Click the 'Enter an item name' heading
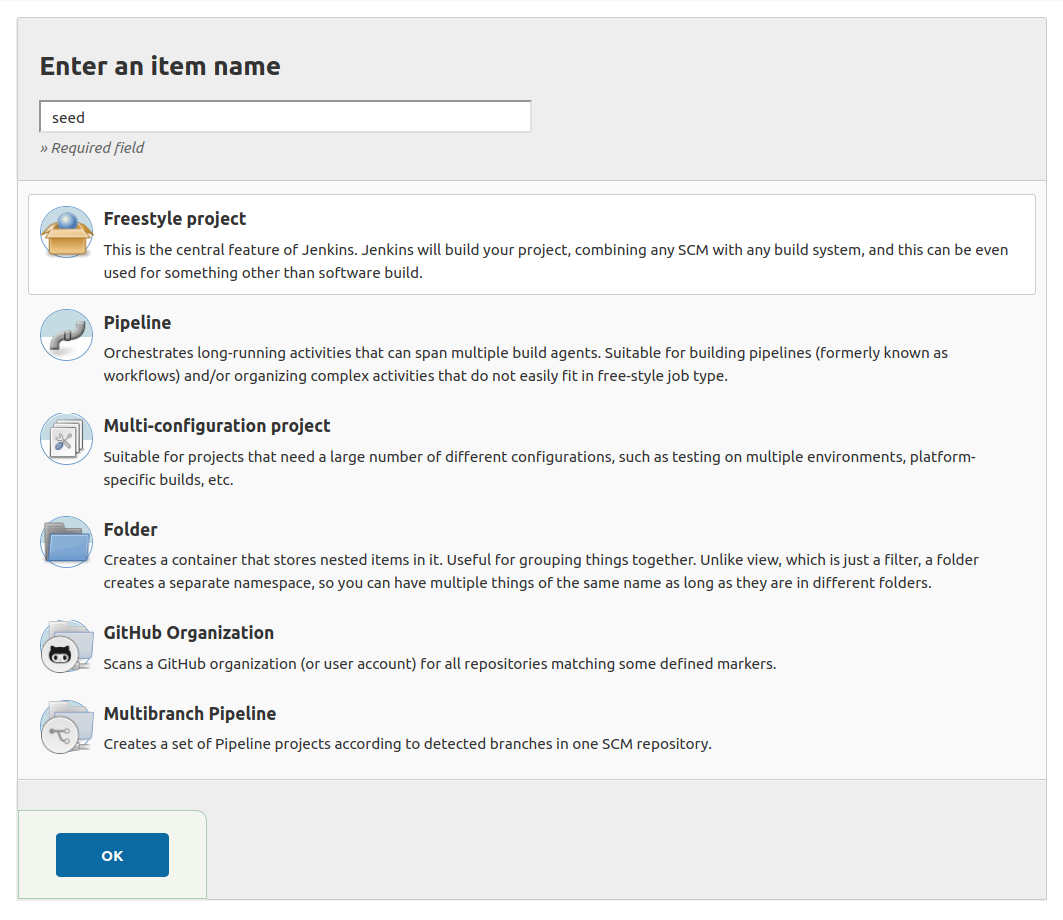This screenshot has width=1063, height=920. 160,66
